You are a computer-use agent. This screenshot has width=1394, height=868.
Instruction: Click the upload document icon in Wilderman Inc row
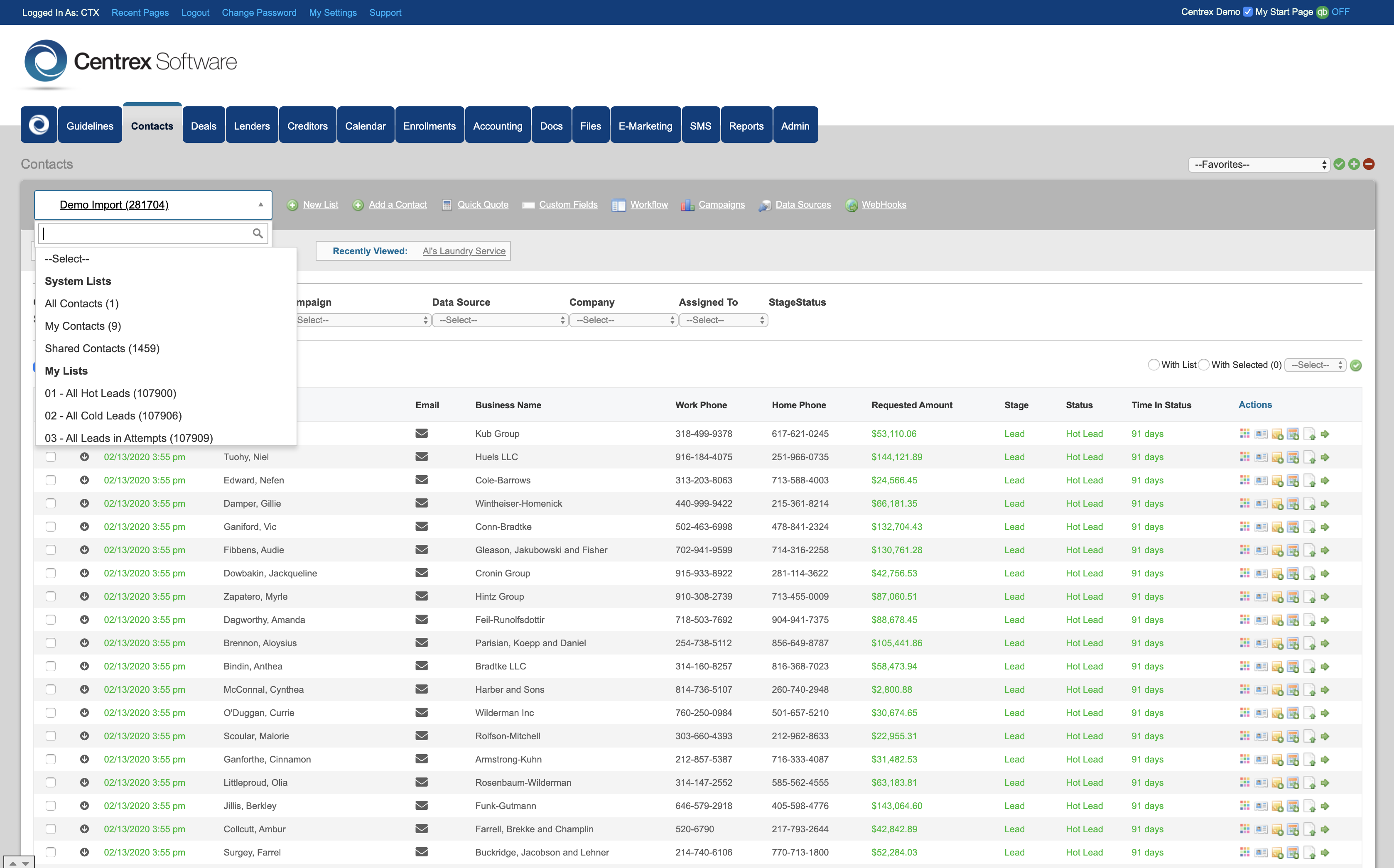point(1309,713)
